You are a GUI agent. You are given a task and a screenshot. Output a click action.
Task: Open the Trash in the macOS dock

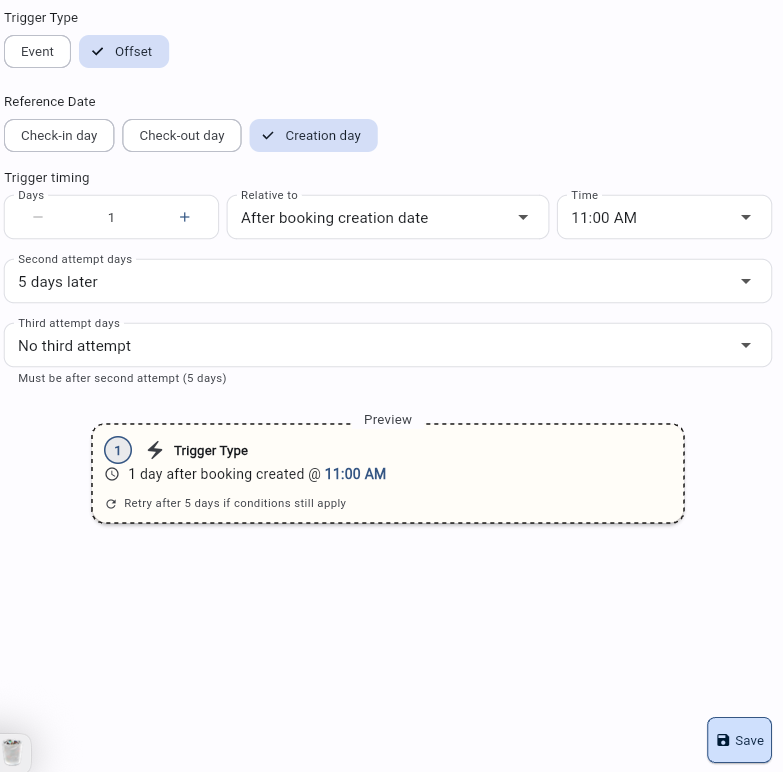[13, 751]
